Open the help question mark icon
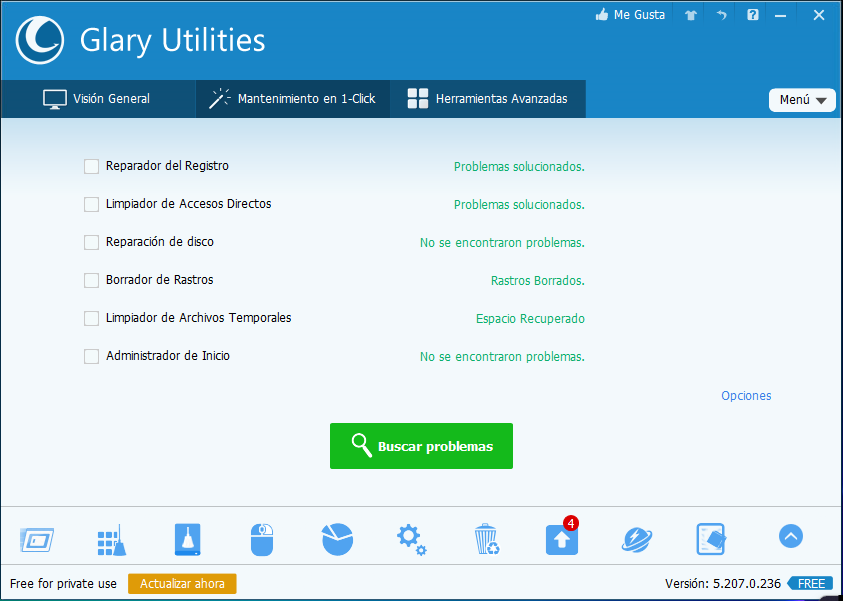843x601 pixels. tap(753, 15)
